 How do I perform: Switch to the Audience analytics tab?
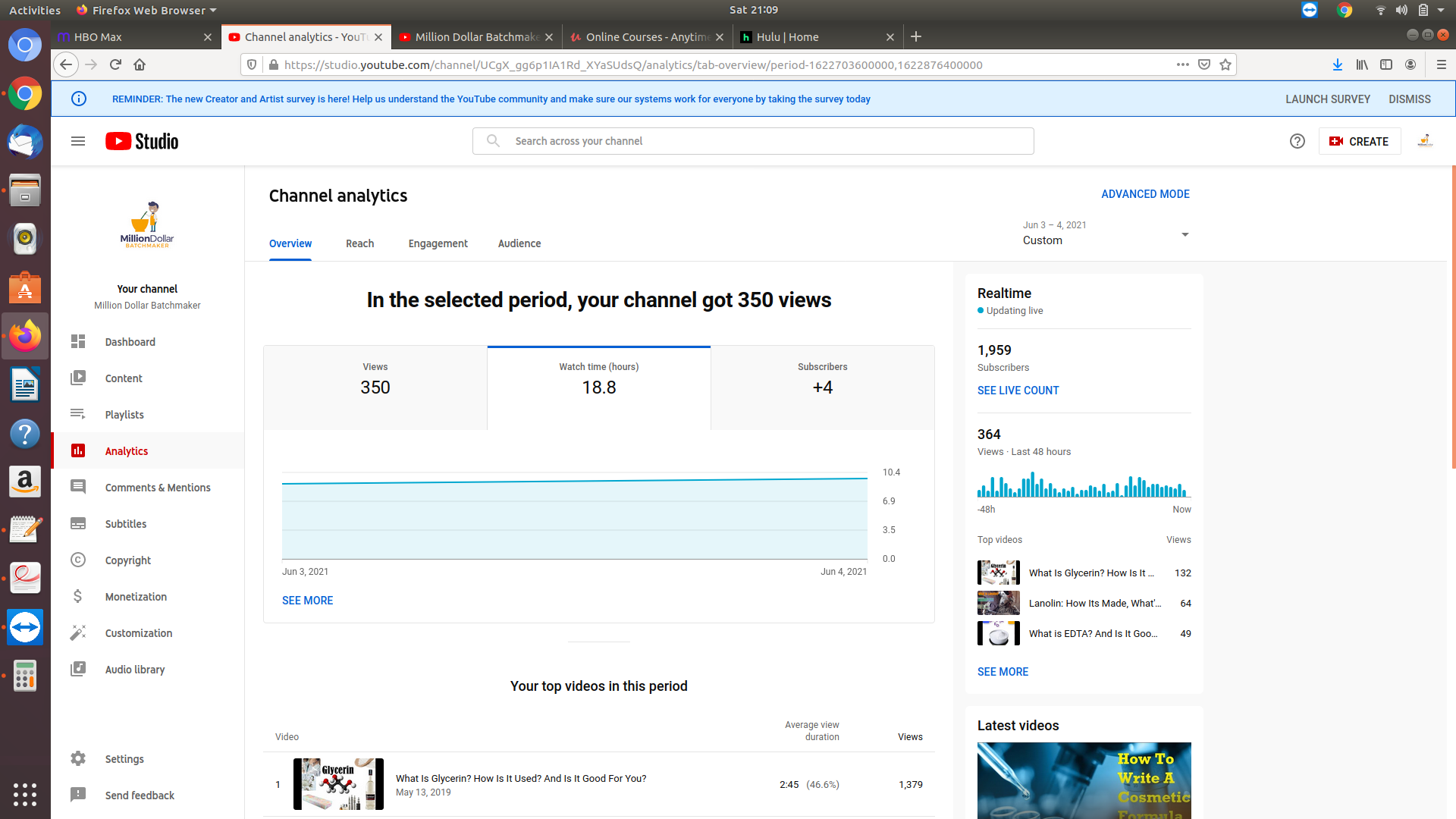pos(519,243)
